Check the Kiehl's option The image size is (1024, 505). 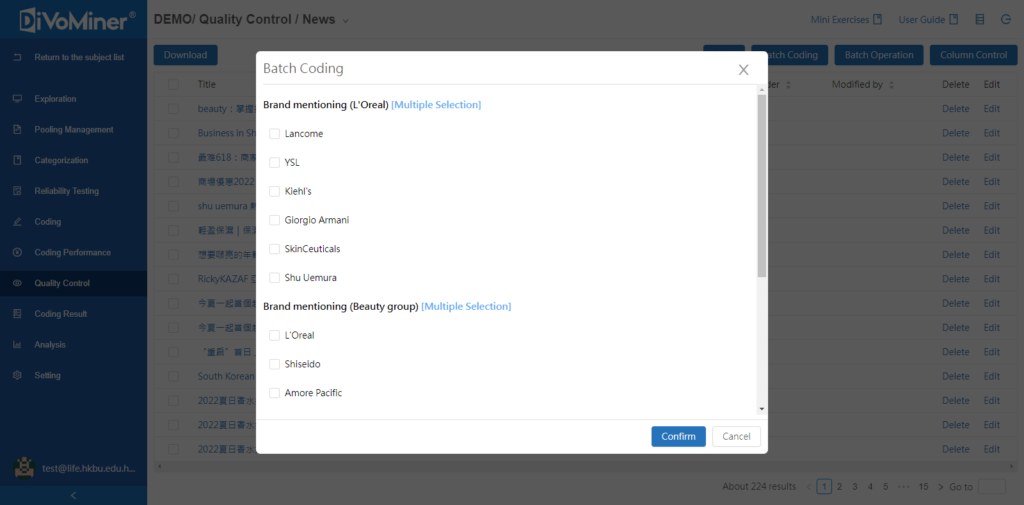pyautogui.click(x=274, y=191)
